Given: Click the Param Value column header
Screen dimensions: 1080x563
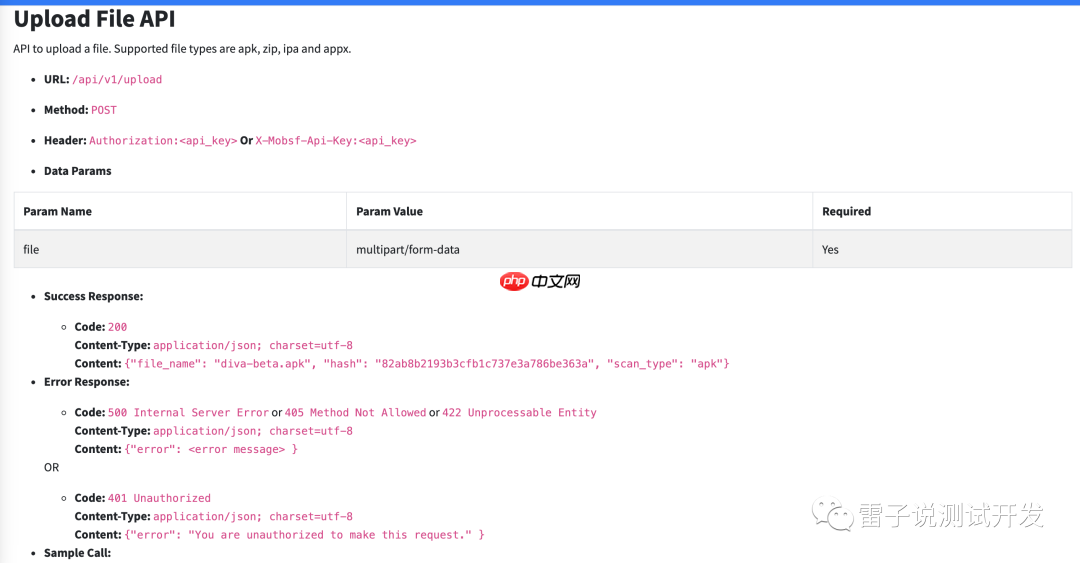Looking at the screenshot, I should tap(389, 212).
